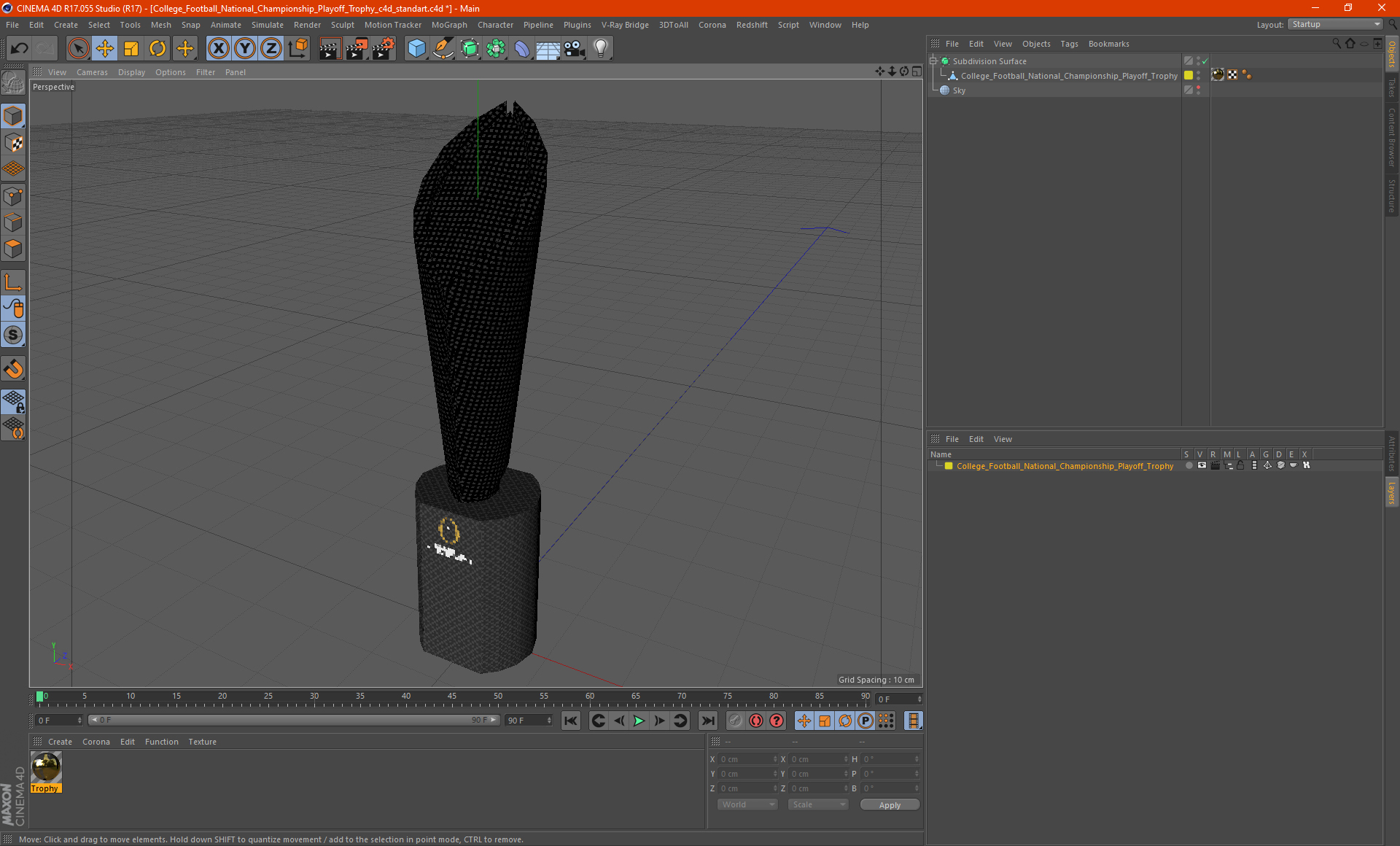Click Object Manager search magnifier icon

click(1337, 44)
